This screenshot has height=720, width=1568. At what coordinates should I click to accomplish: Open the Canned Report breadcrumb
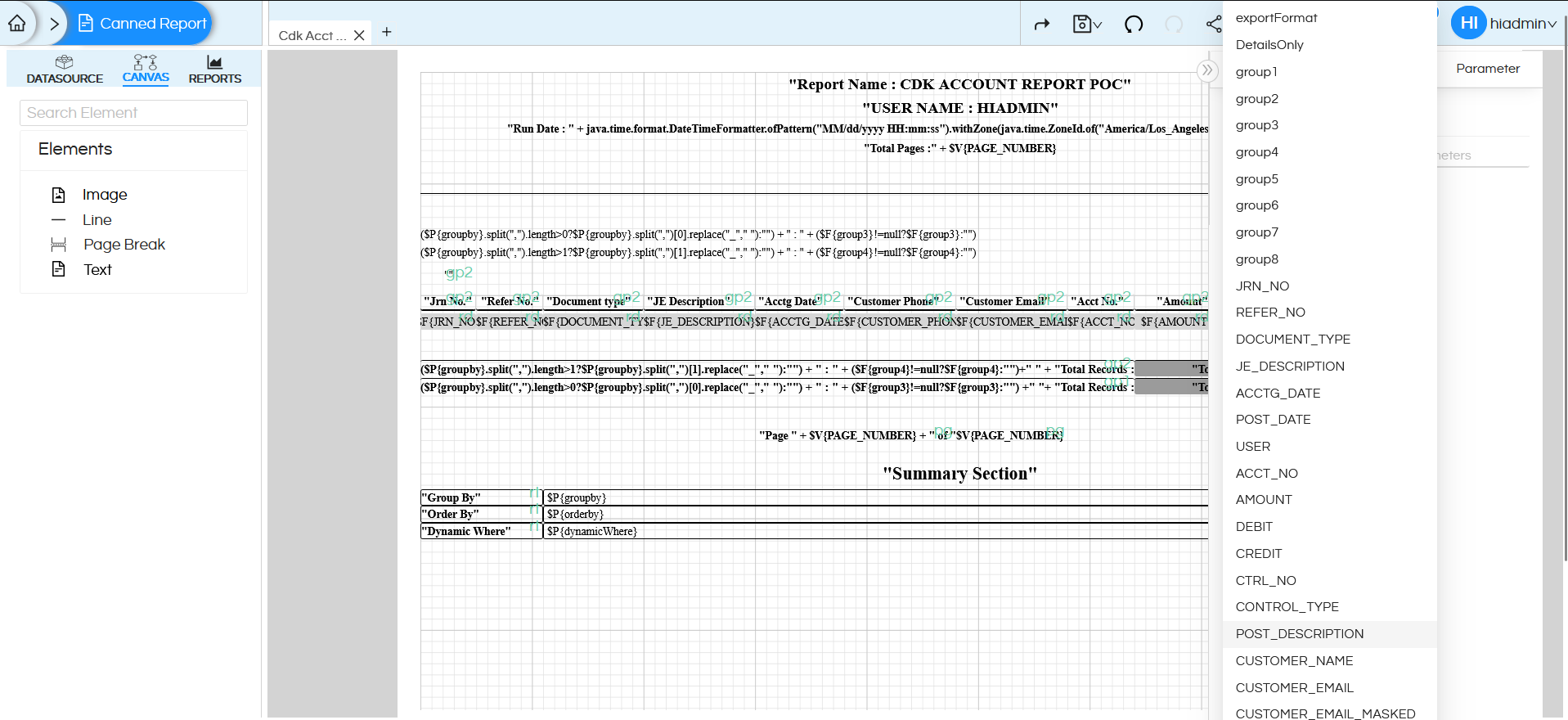click(x=142, y=24)
